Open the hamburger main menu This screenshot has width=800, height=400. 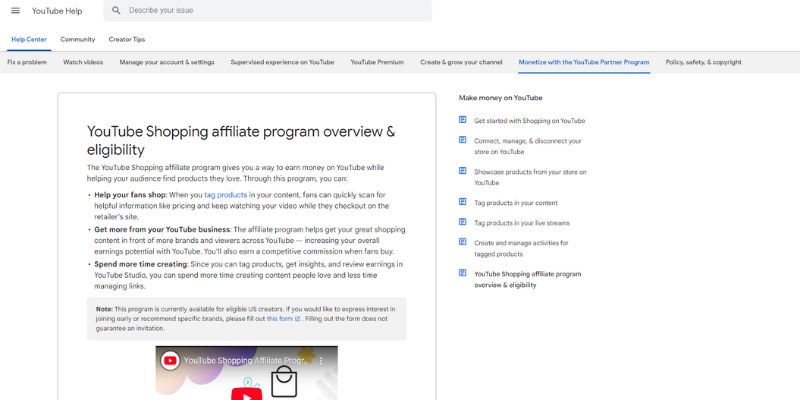click(x=15, y=11)
